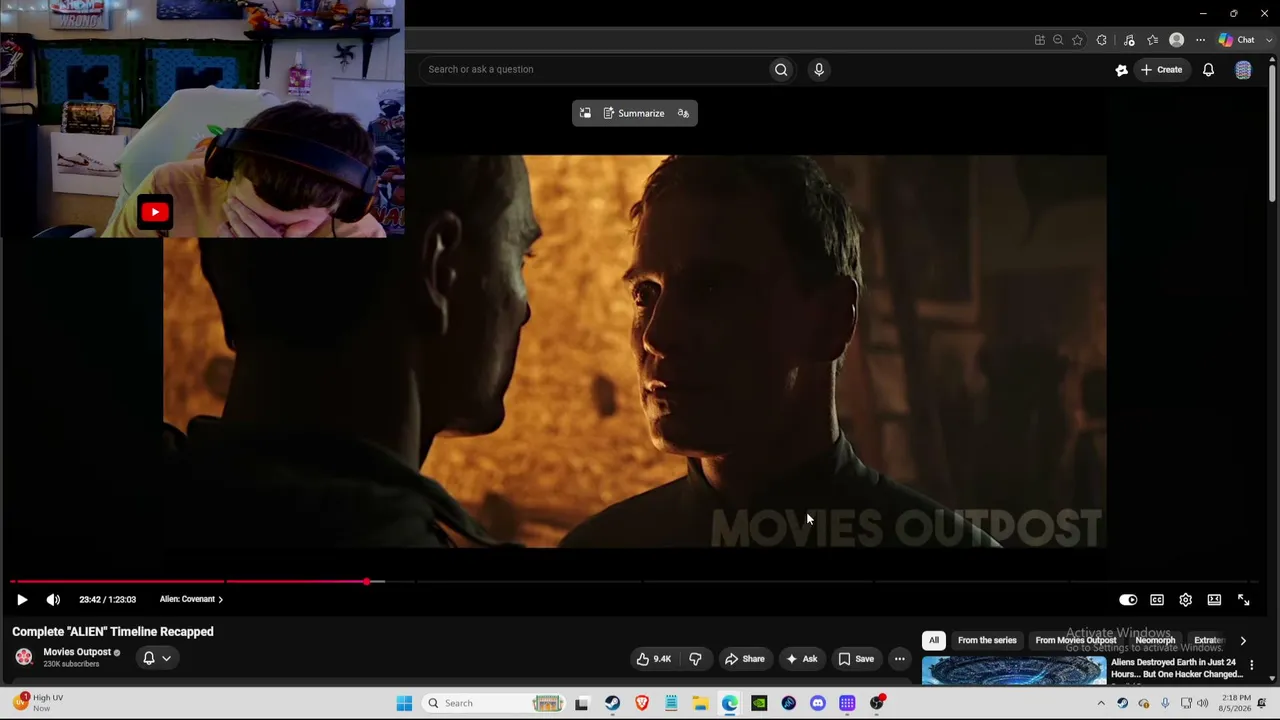The height and width of the screenshot is (720, 1280).
Task: Open the taskbar clock showing 2:18 PM
Action: (1236, 703)
